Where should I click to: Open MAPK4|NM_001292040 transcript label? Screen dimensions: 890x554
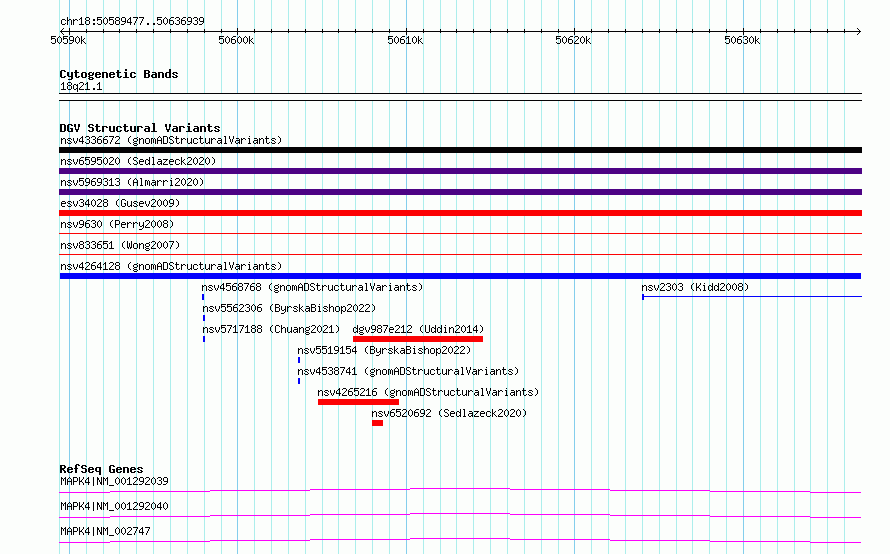click(x=114, y=506)
